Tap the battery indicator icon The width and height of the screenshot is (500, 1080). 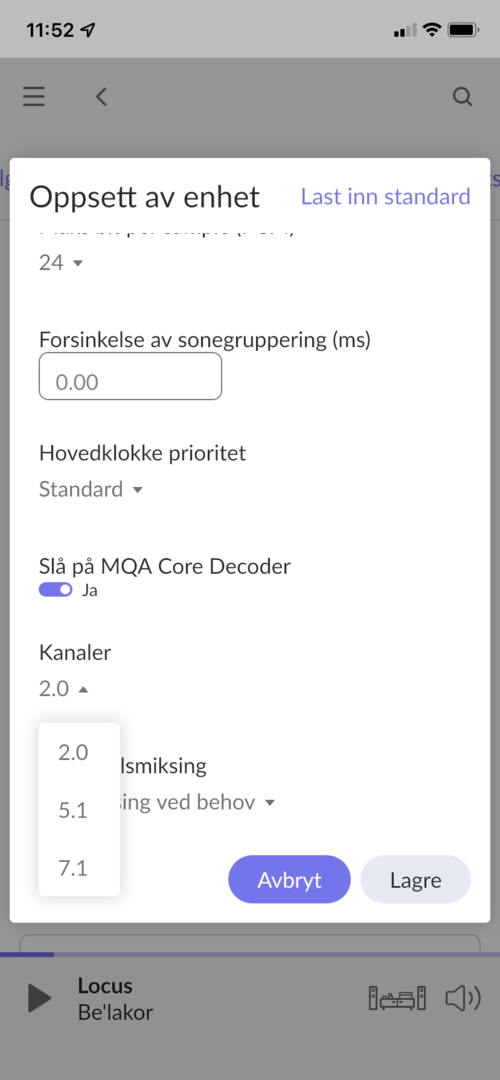(463, 30)
